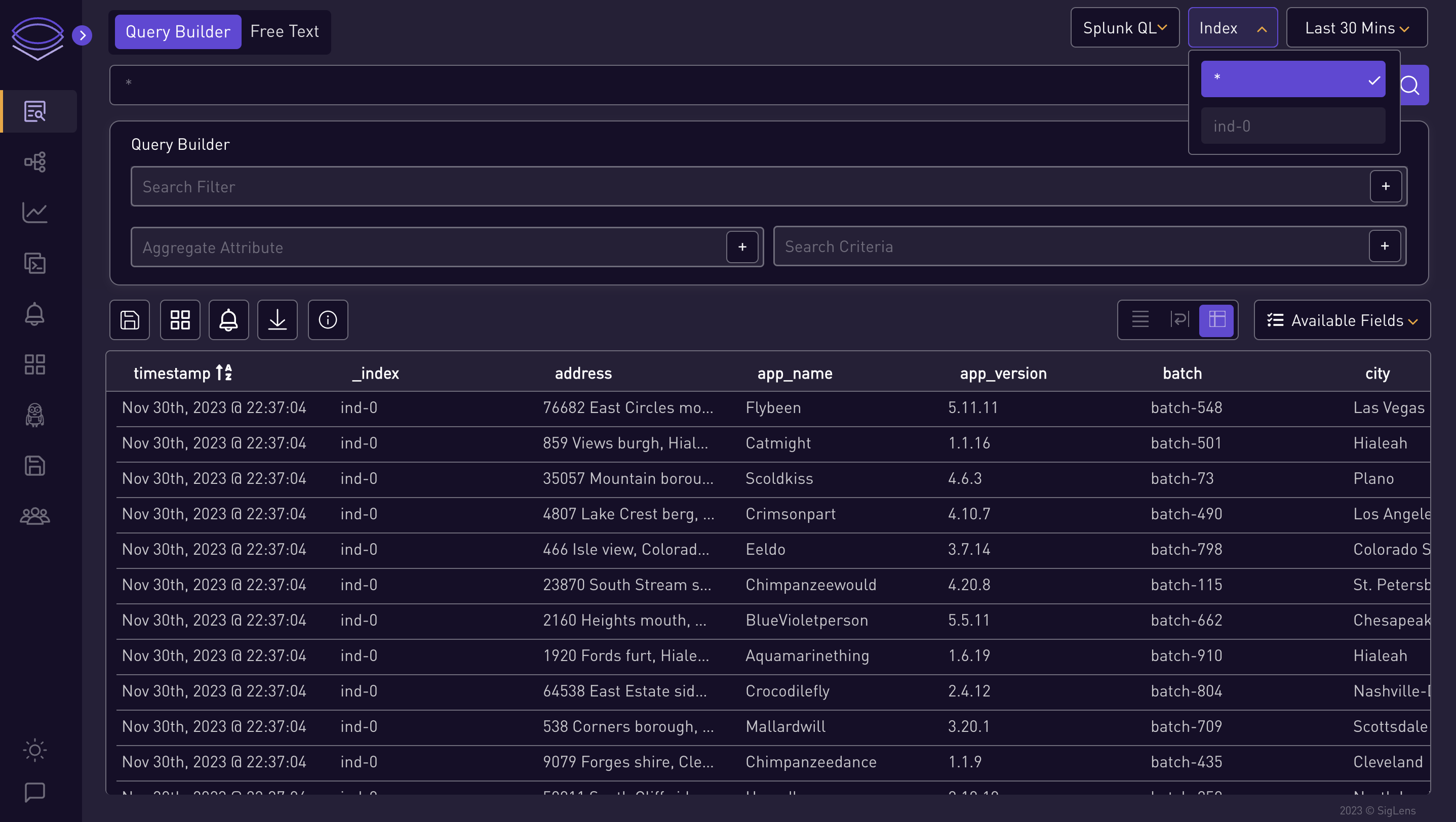This screenshot has width=1456, height=822.
Task: Select the ind-0 index option
Action: click(1292, 126)
